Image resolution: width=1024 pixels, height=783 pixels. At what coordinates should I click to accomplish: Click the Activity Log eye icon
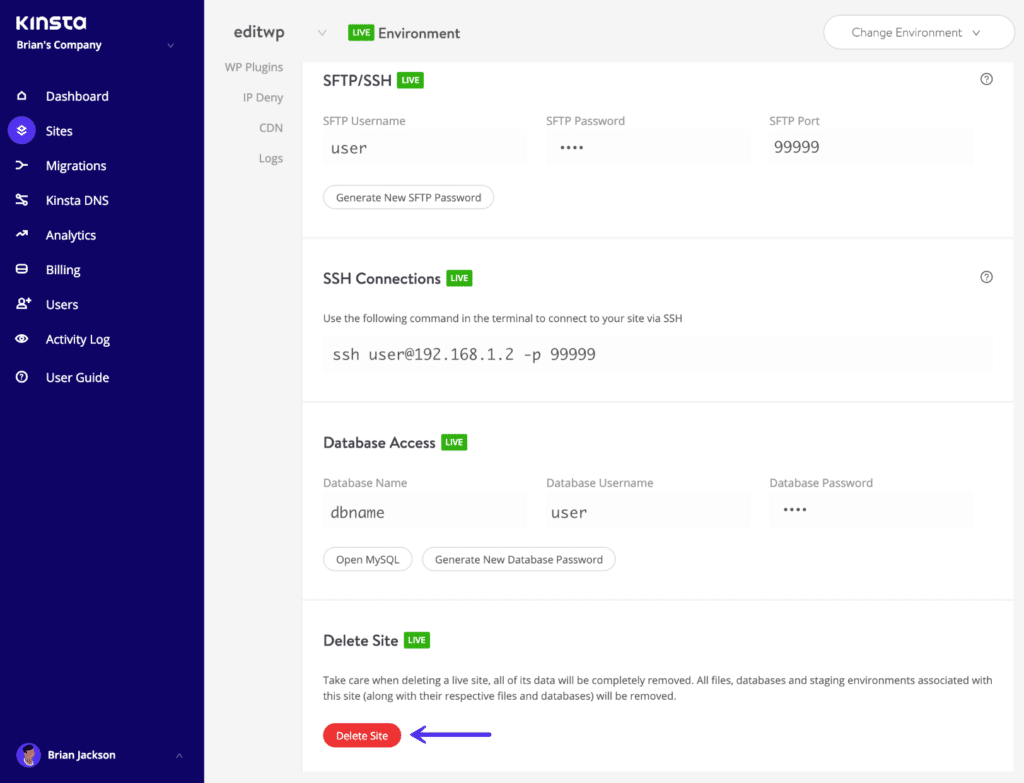21,339
